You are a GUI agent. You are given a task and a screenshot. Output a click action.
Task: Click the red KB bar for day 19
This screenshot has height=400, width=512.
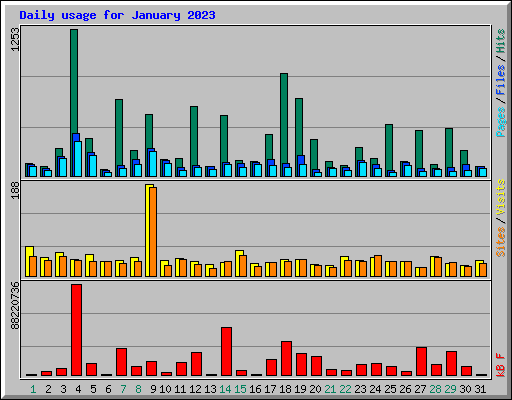(301, 365)
